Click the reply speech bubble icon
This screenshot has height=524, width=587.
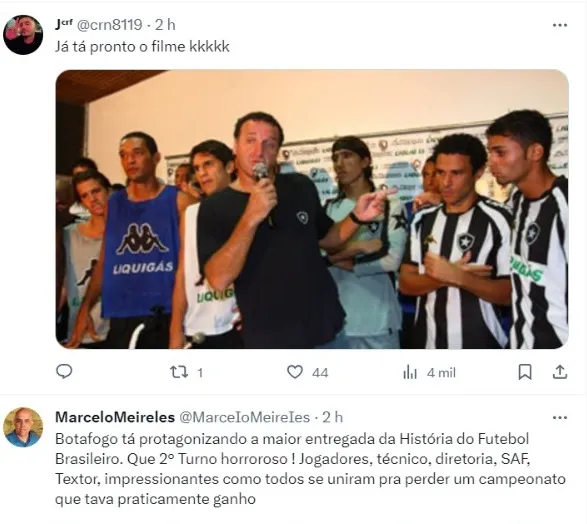coord(64,372)
